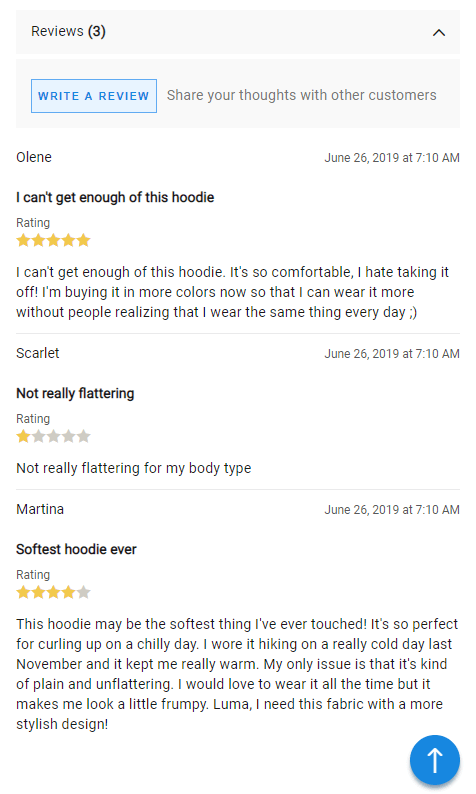Screen dimensions: 476x794
Task: Select reviewer name Olene
Action: pyautogui.click(x=34, y=157)
